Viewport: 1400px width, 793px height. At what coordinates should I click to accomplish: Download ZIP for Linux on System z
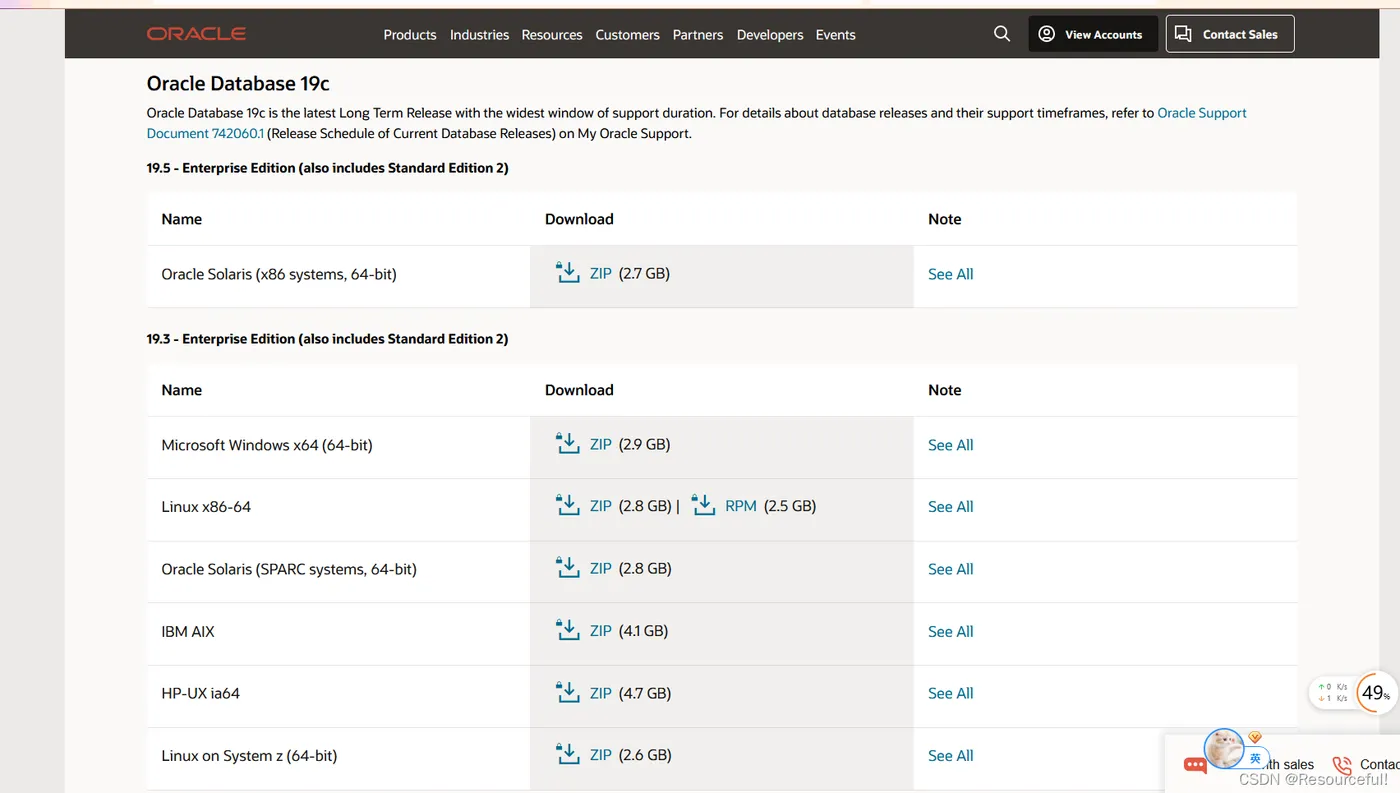point(600,755)
